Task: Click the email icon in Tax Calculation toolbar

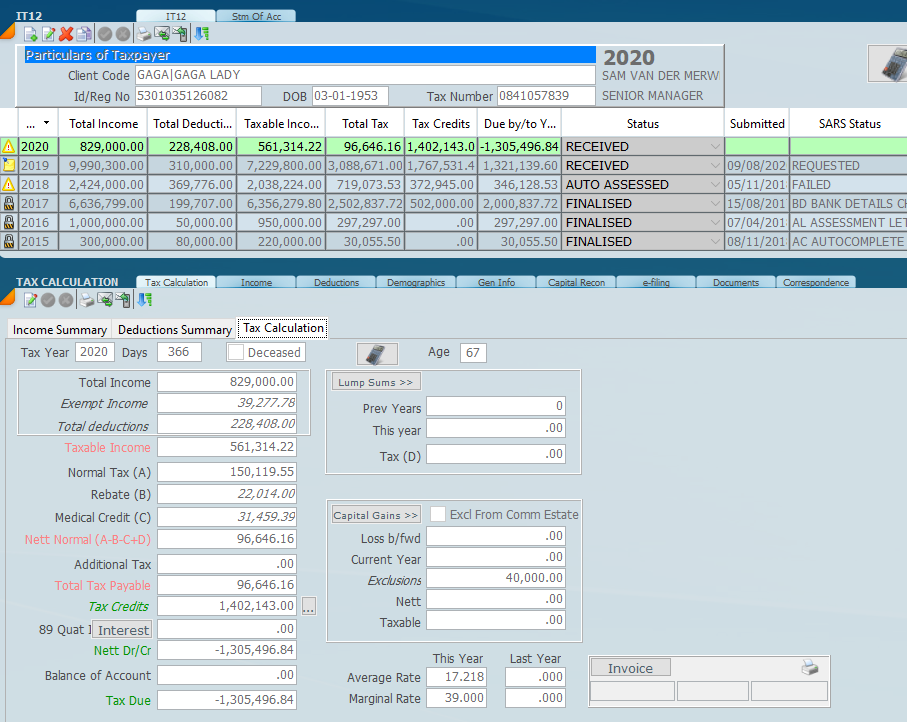Action: (104, 300)
